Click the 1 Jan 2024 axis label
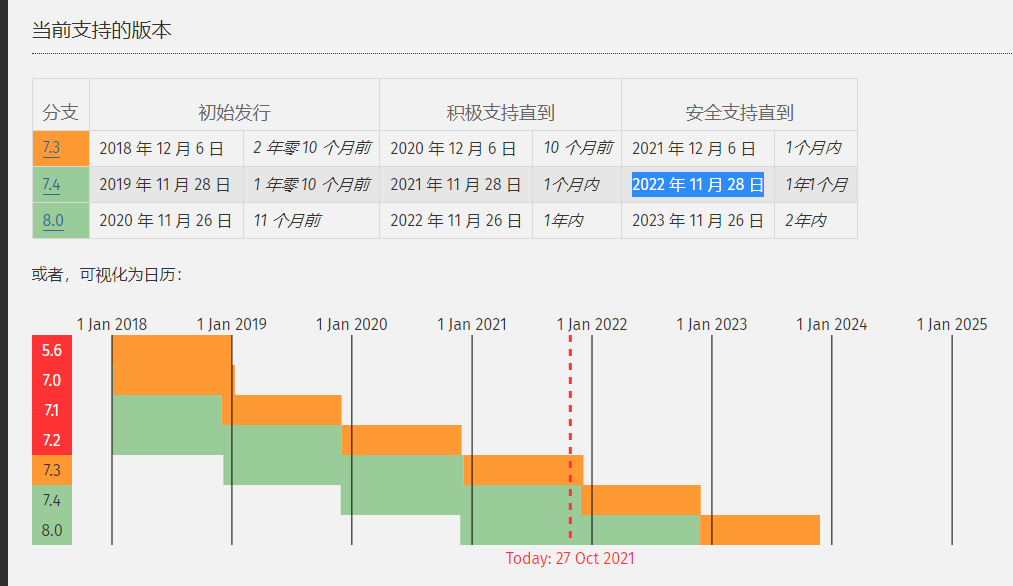The height and width of the screenshot is (586, 1013). [x=831, y=324]
